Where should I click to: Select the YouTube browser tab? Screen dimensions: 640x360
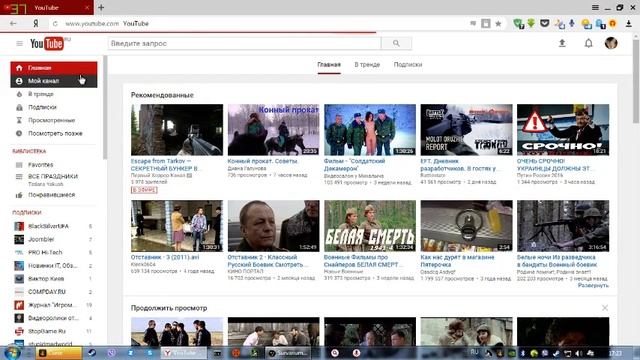47,7
